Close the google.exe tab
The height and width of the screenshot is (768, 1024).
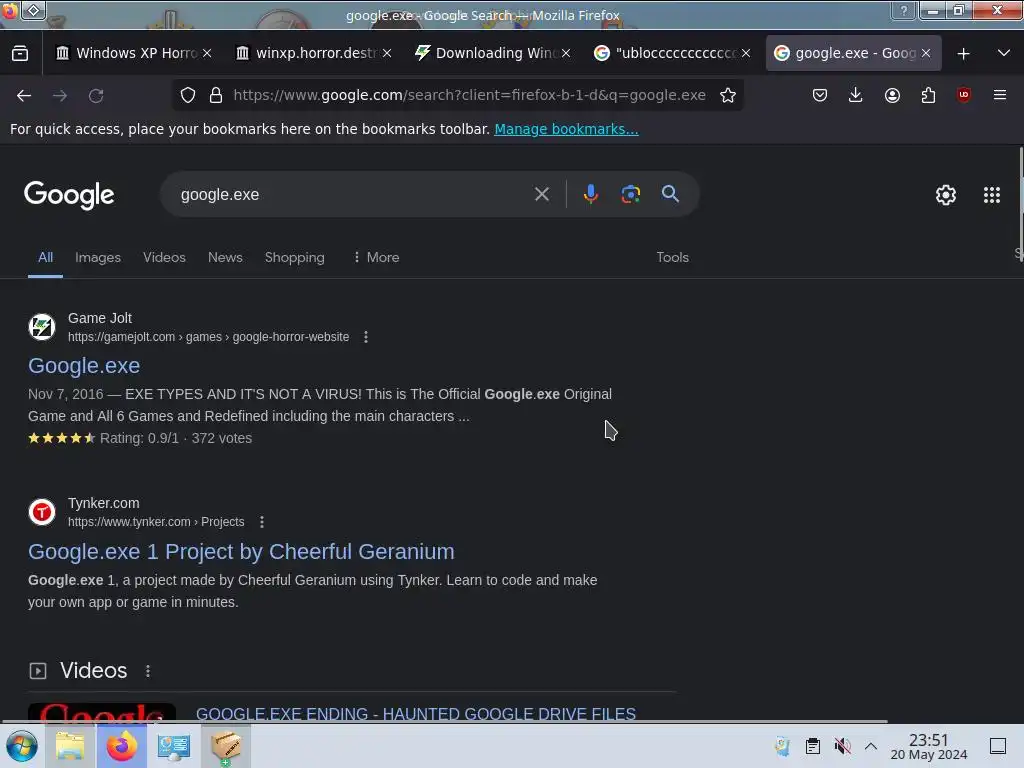pyautogui.click(x=925, y=53)
